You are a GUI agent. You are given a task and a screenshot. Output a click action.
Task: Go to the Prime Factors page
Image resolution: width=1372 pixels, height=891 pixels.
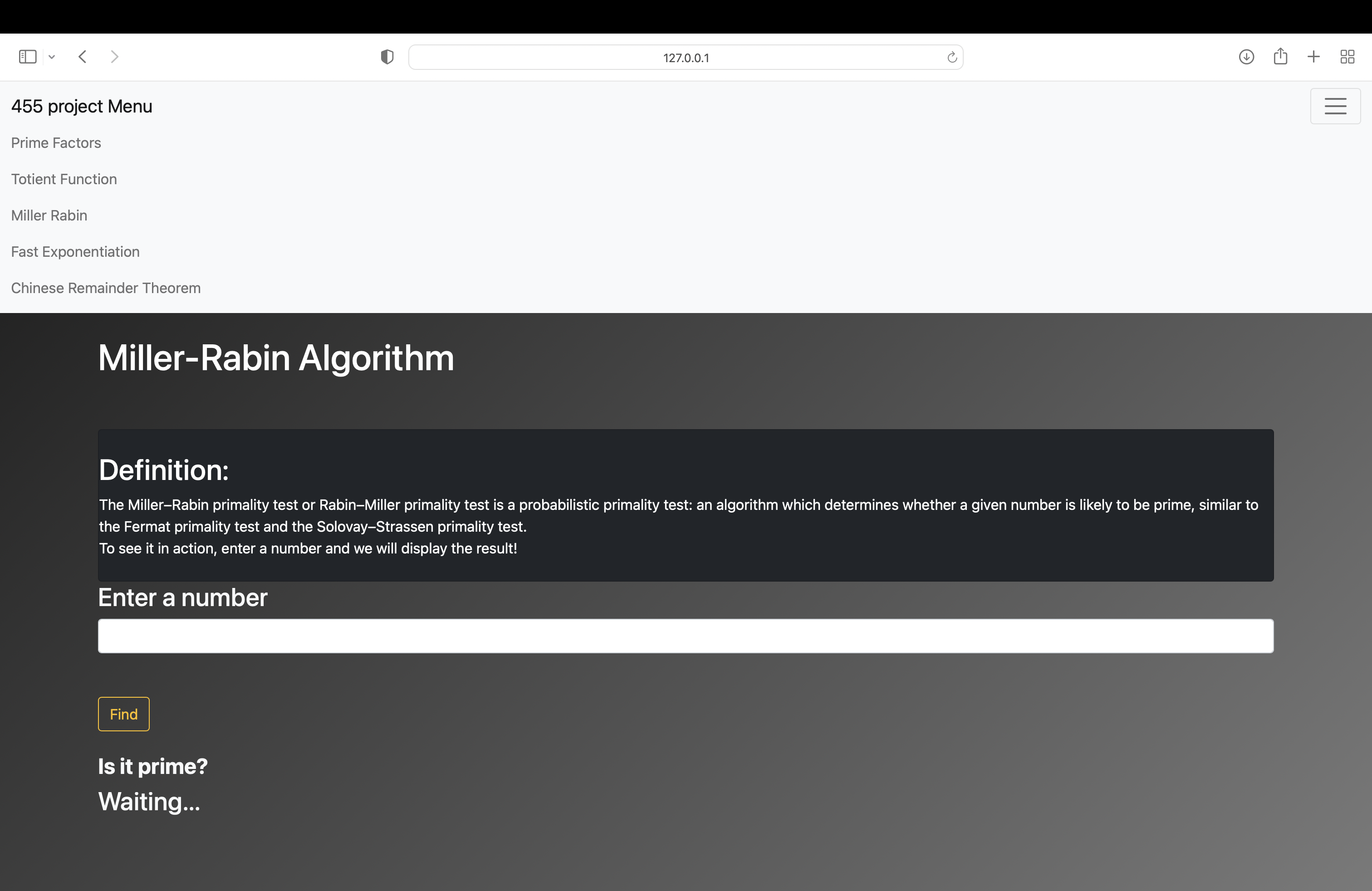(x=56, y=143)
